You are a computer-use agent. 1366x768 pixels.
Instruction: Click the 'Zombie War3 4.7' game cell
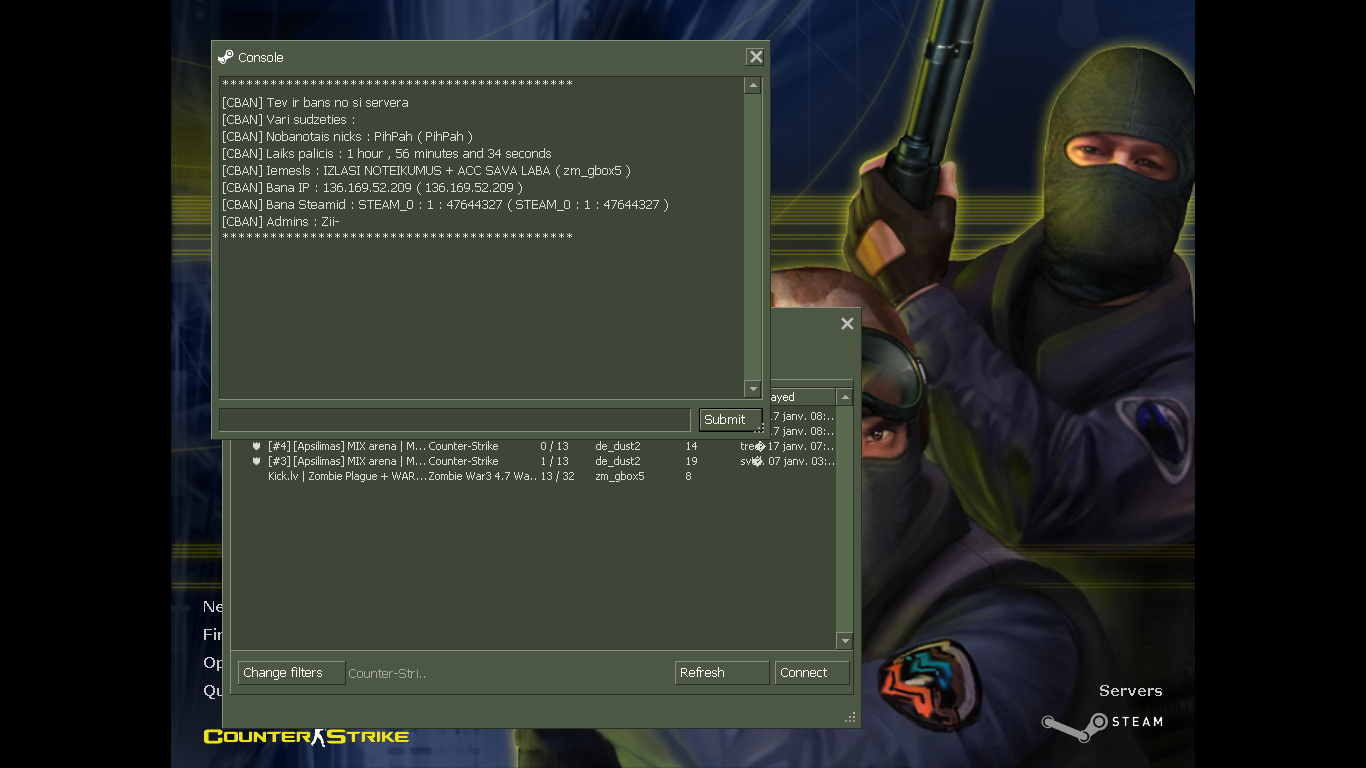(x=483, y=476)
